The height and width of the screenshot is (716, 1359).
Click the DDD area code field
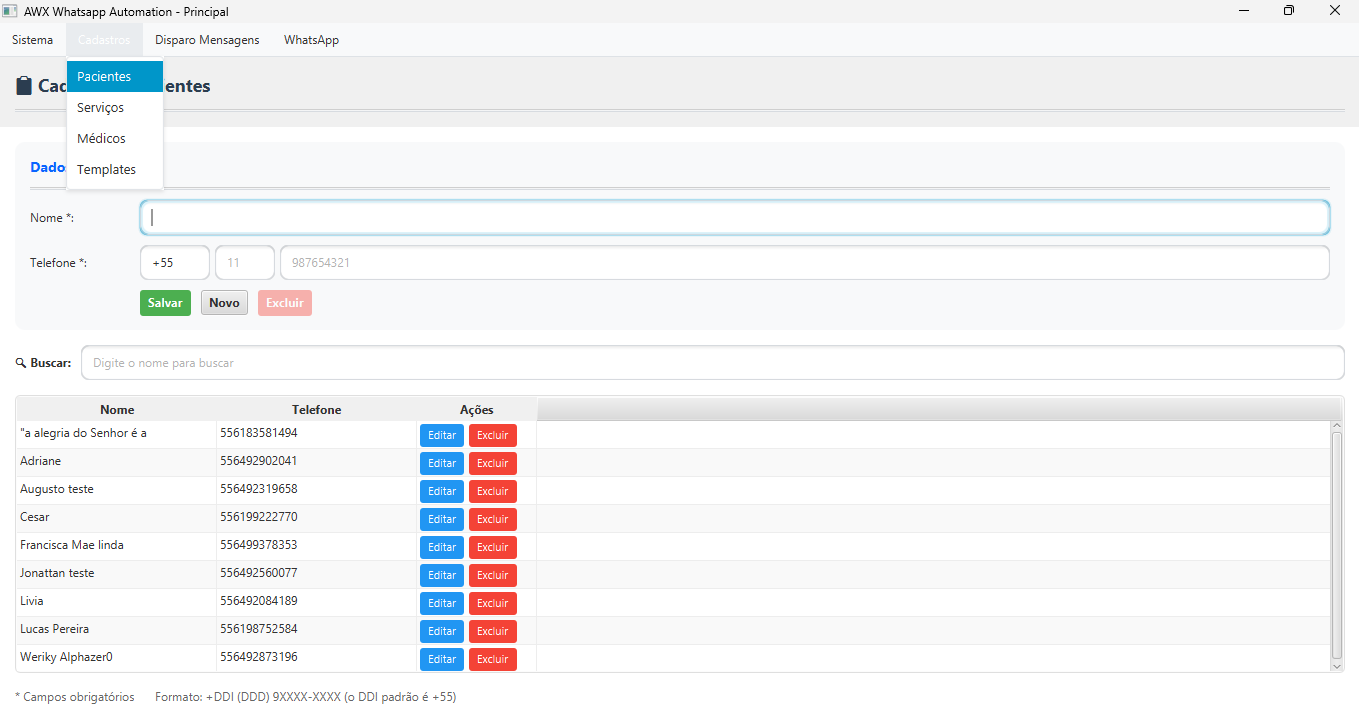[x=244, y=263]
